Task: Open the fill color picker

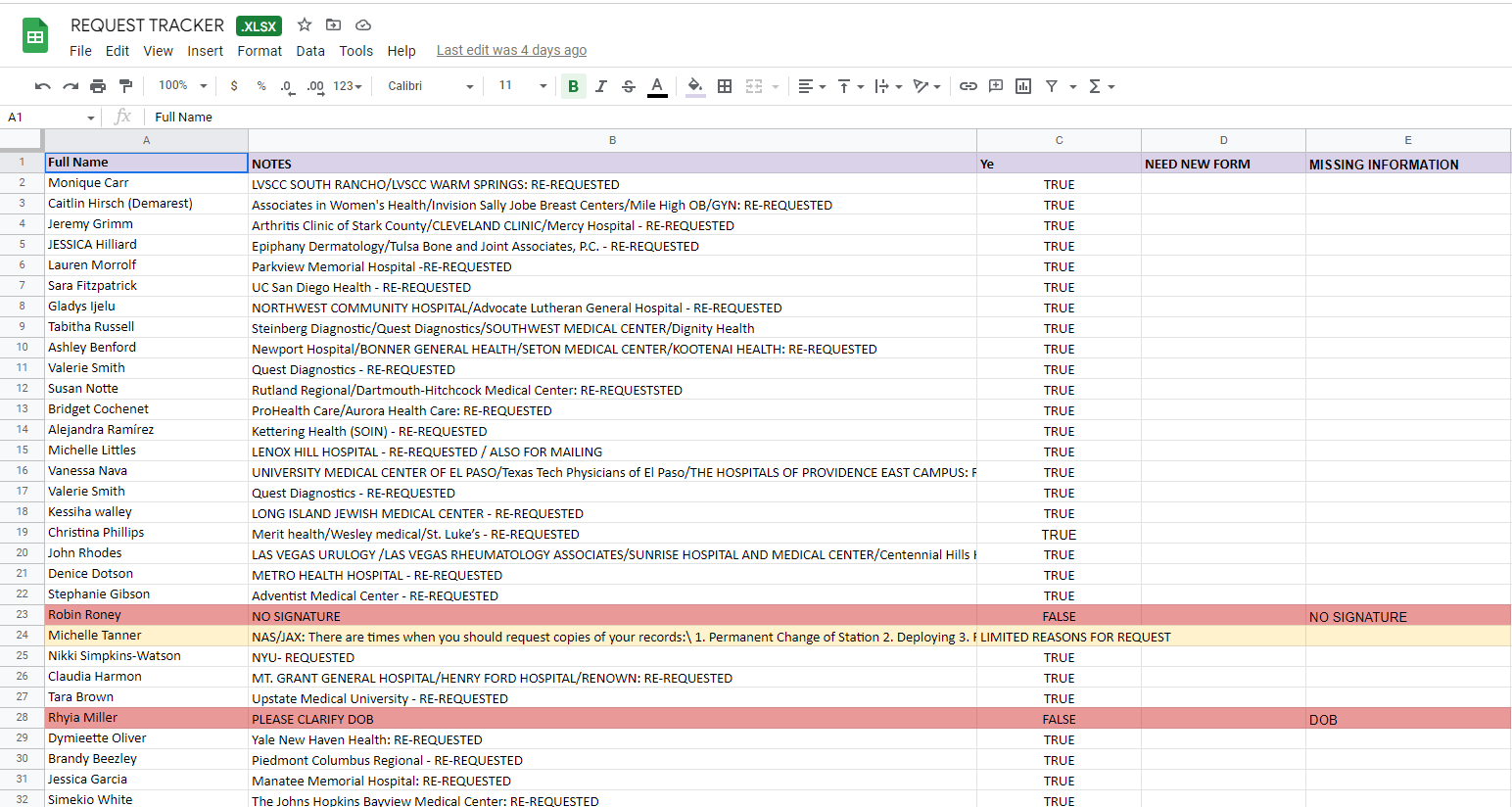Action: coord(695,86)
